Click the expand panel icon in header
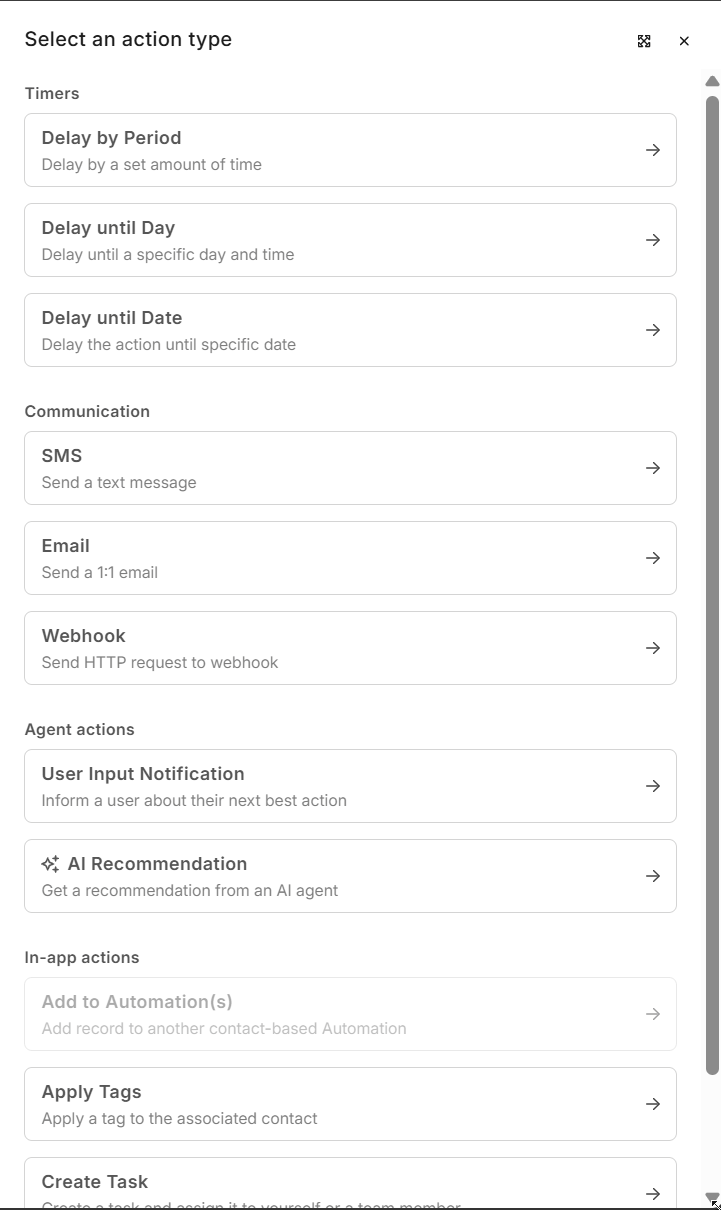The height and width of the screenshot is (1210, 721). (x=644, y=41)
